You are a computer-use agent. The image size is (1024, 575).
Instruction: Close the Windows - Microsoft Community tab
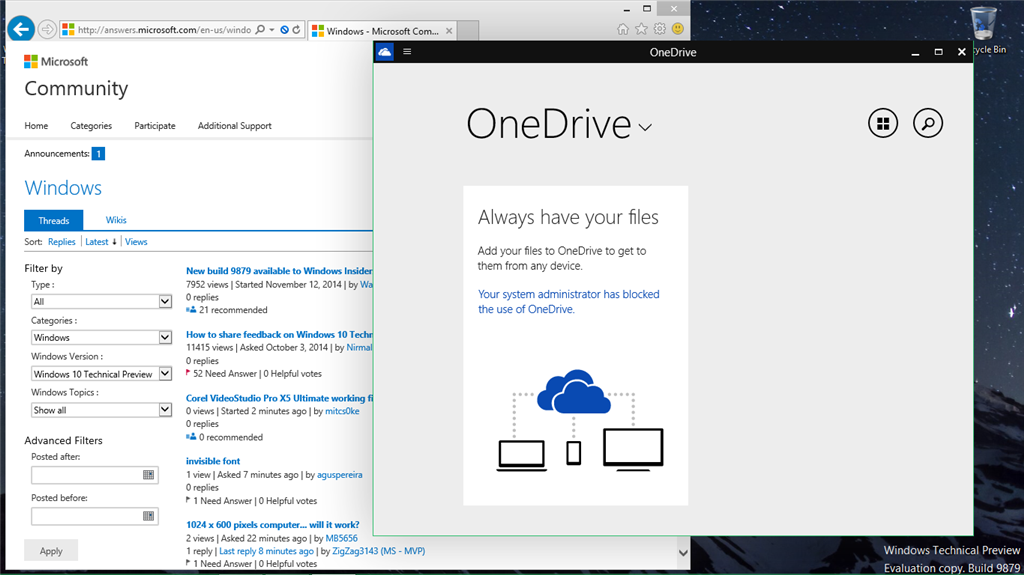tap(449, 31)
